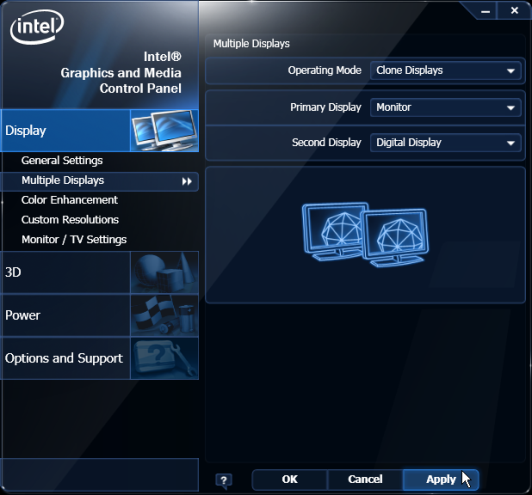
Task: Click the Cancel button
Action: [365, 479]
